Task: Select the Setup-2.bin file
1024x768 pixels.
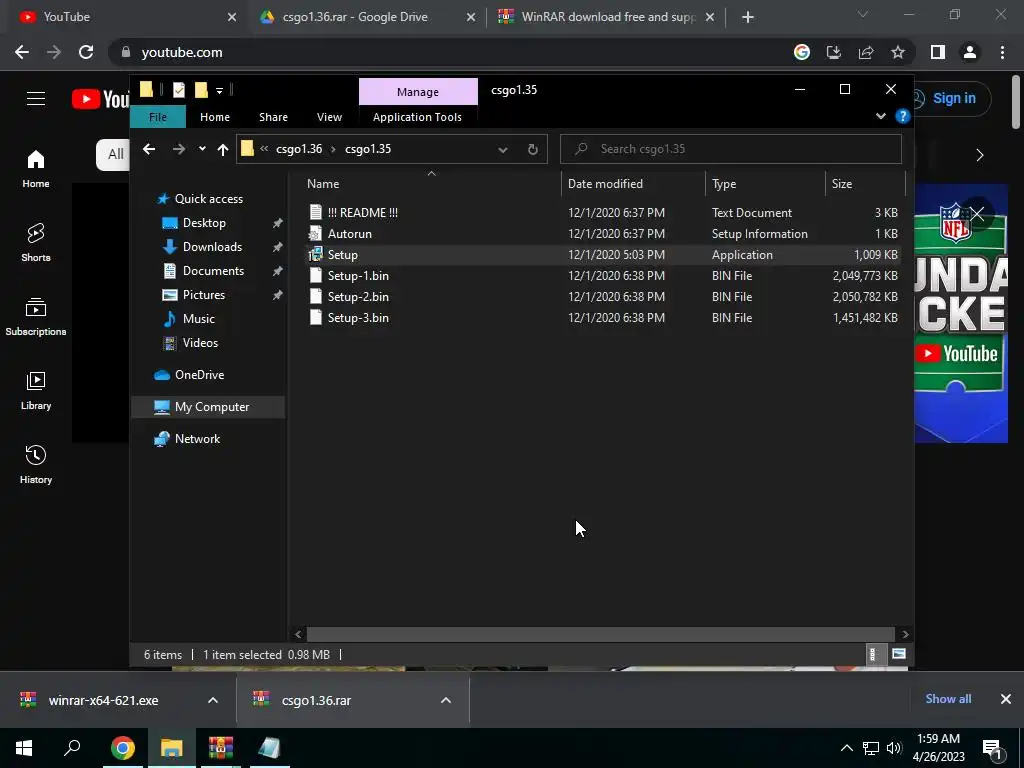Action: coord(358,296)
